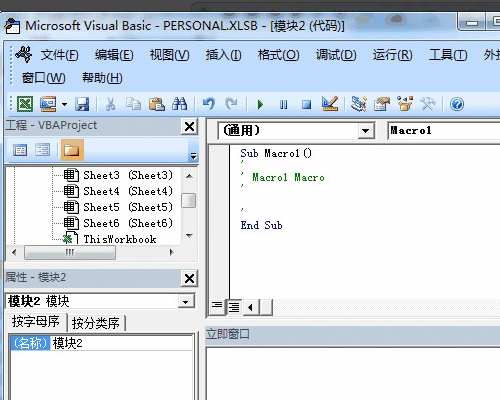500x400 pixels.
Task: Click project tree horizontal scroll left arrow
Action: click(x=14, y=252)
